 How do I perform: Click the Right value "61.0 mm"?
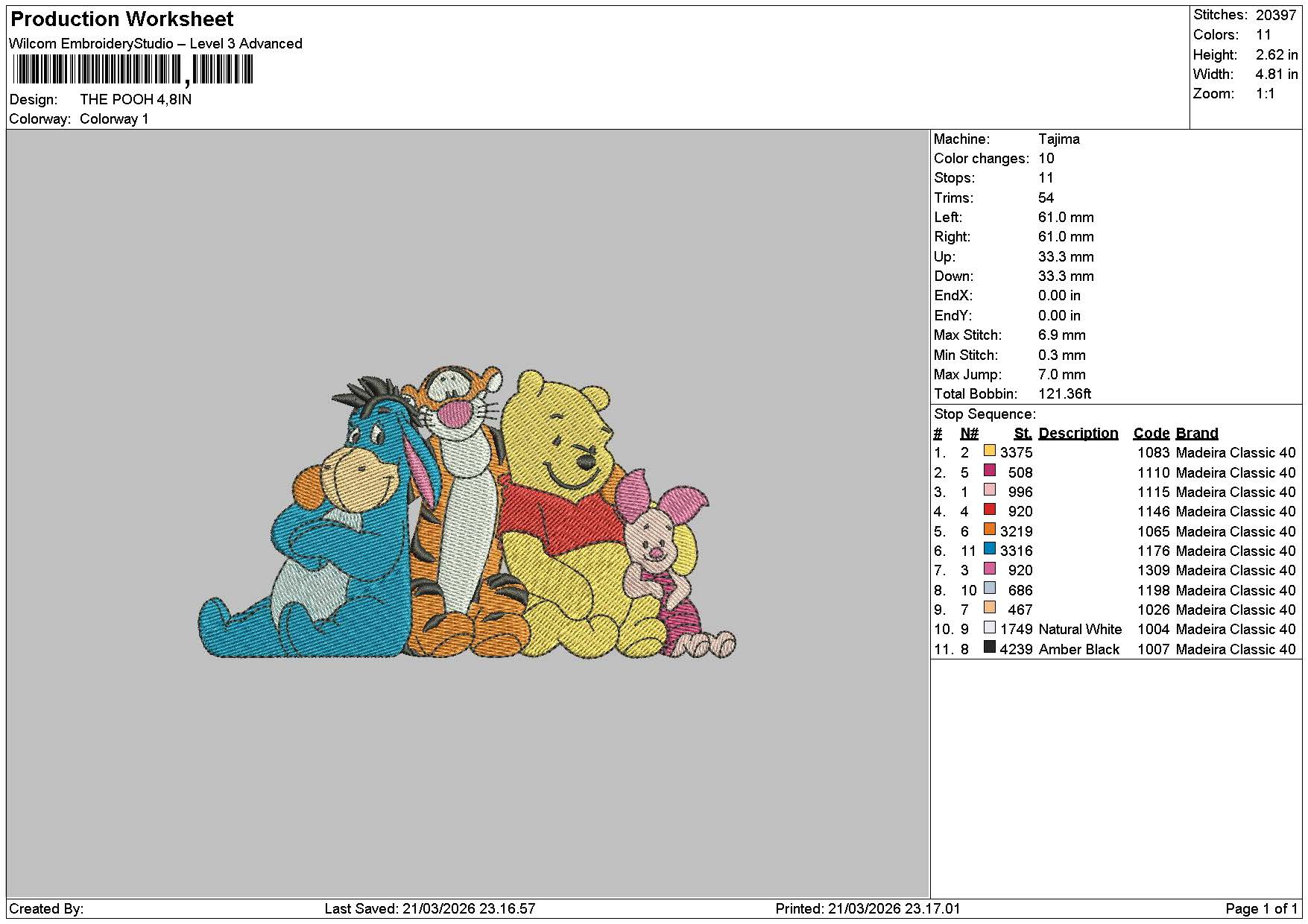coord(1066,237)
